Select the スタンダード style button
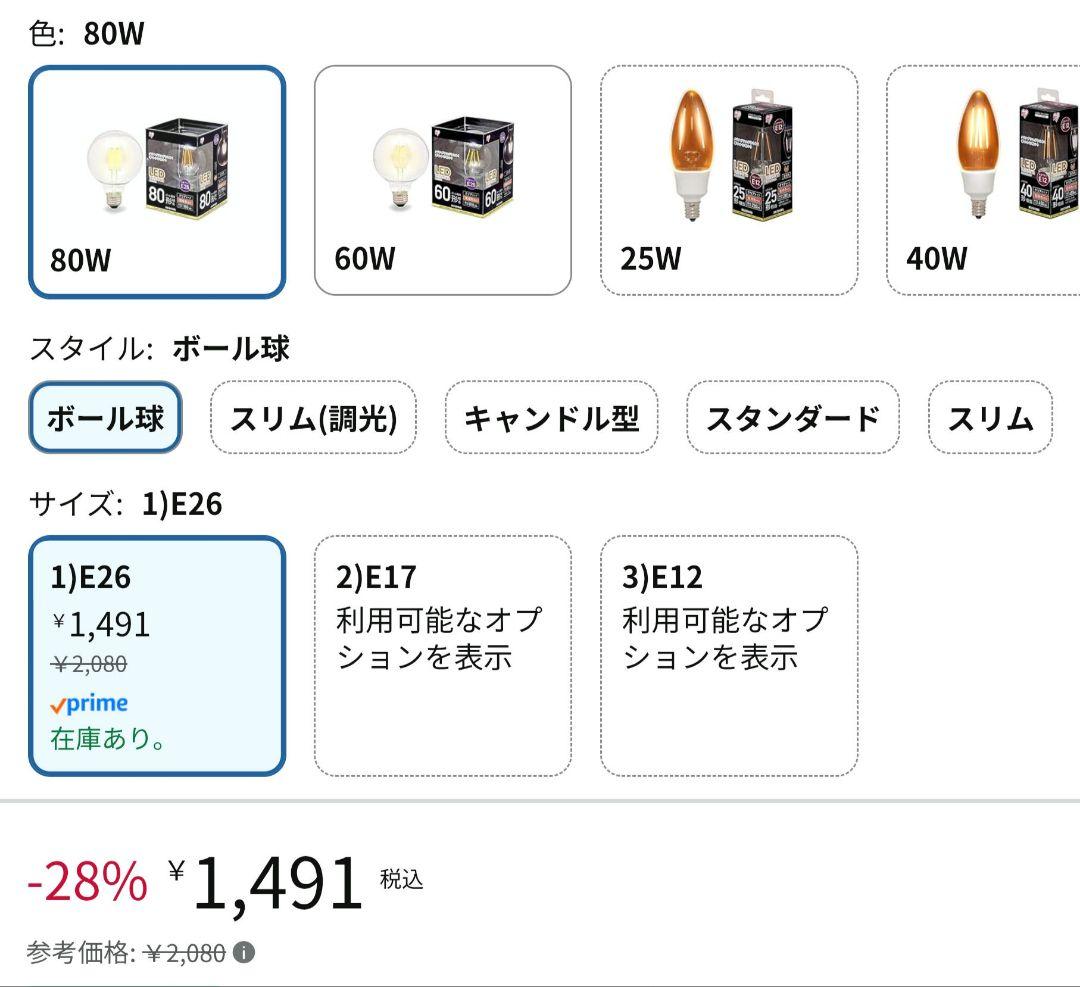The width and height of the screenshot is (1080, 987). point(793,418)
